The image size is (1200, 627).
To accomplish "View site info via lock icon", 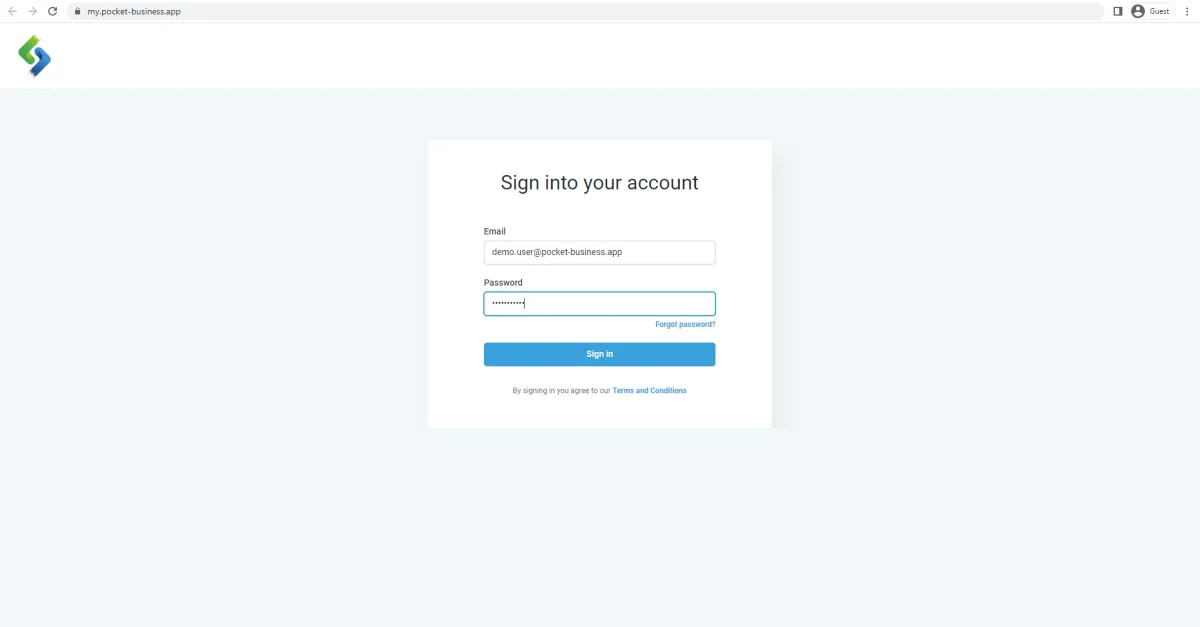I will tap(76, 11).
